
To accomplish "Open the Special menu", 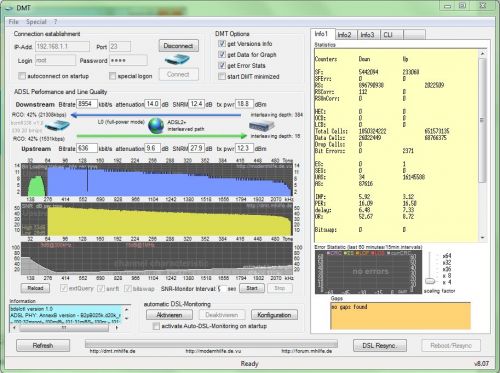I will click(36, 22).
